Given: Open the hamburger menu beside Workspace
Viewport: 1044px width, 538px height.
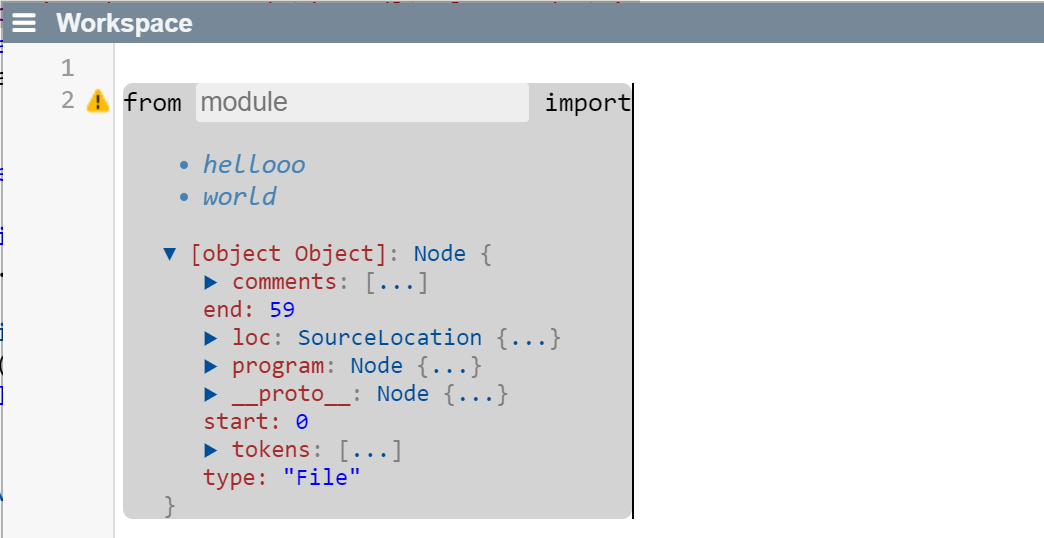Looking at the screenshot, I should [x=24, y=23].
